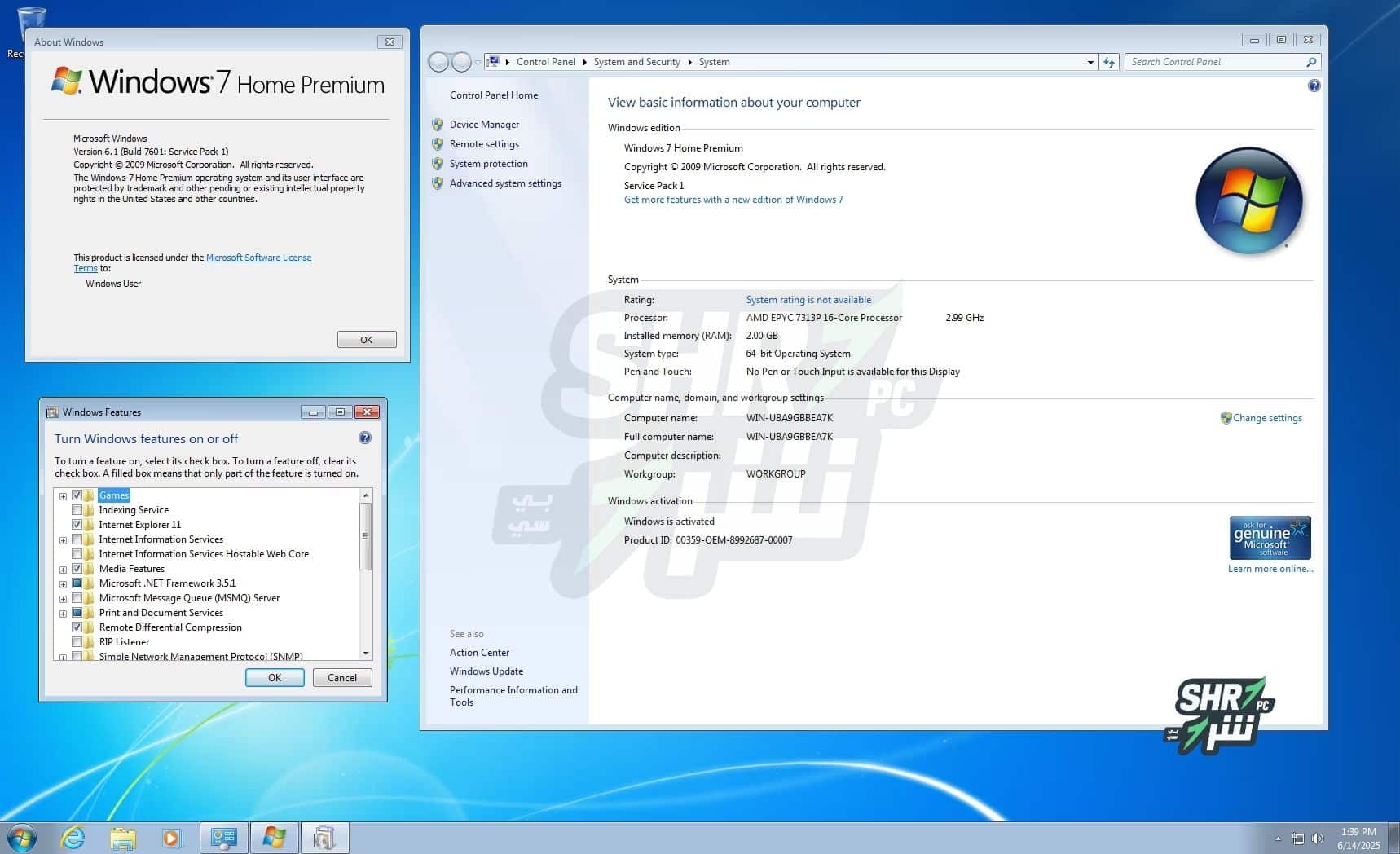Click the Search Control Panel field

(1217, 62)
